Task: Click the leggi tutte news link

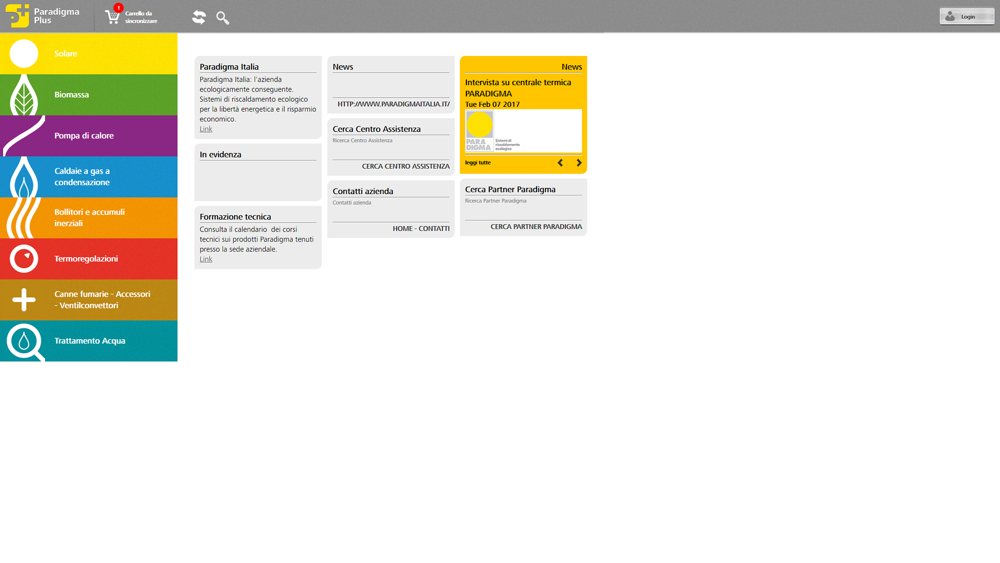Action: click(x=478, y=163)
